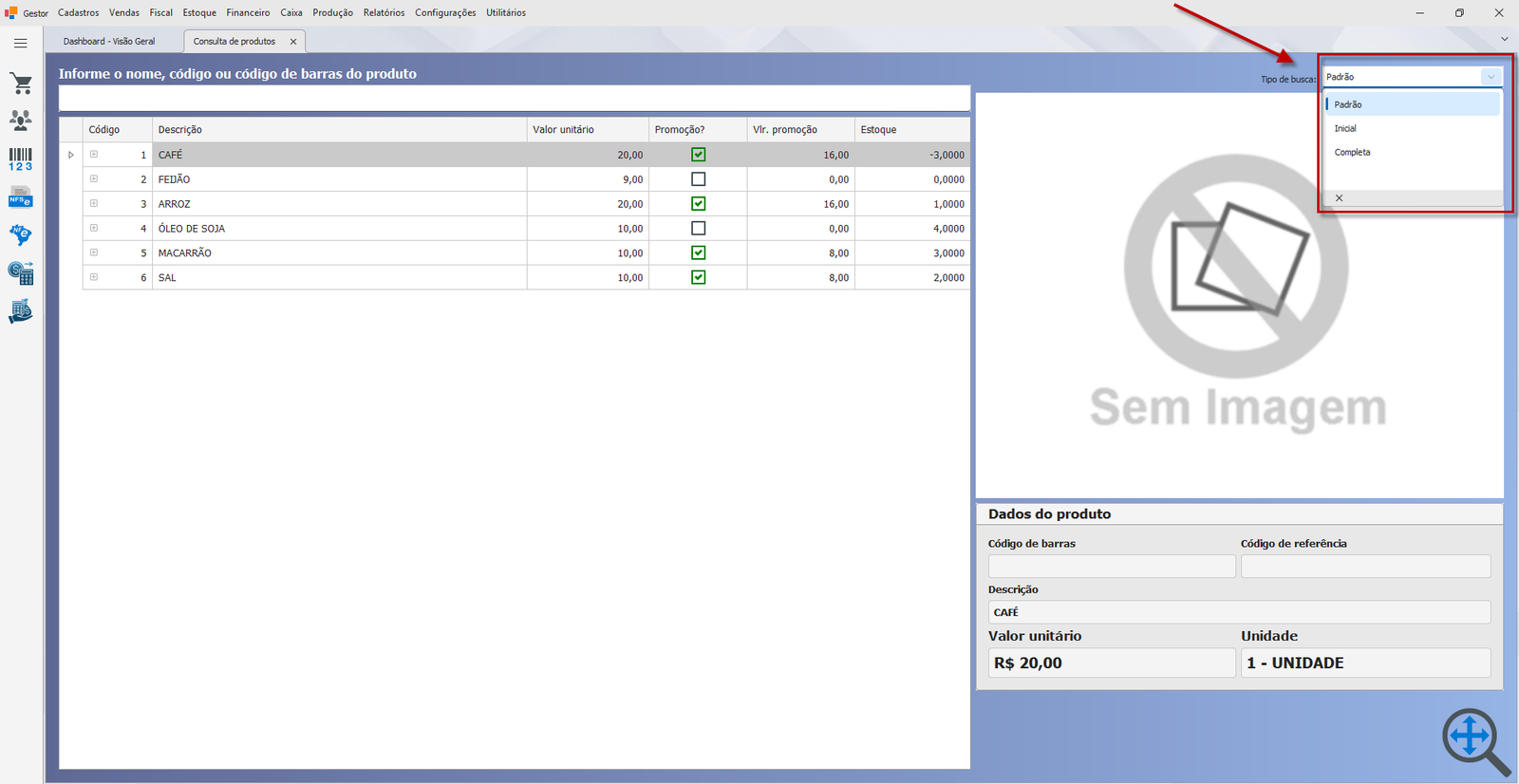The width and height of the screenshot is (1519, 784).
Task: Sort by the Descrição column header
Action: coord(340,130)
